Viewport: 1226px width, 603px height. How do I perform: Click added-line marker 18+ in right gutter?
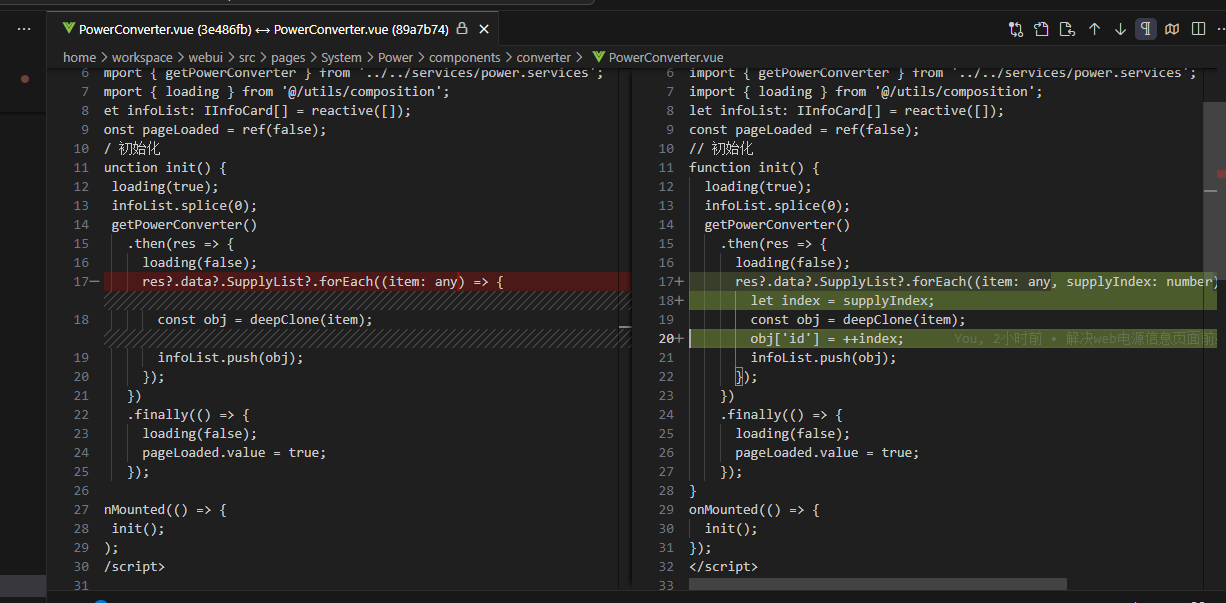tap(670, 301)
